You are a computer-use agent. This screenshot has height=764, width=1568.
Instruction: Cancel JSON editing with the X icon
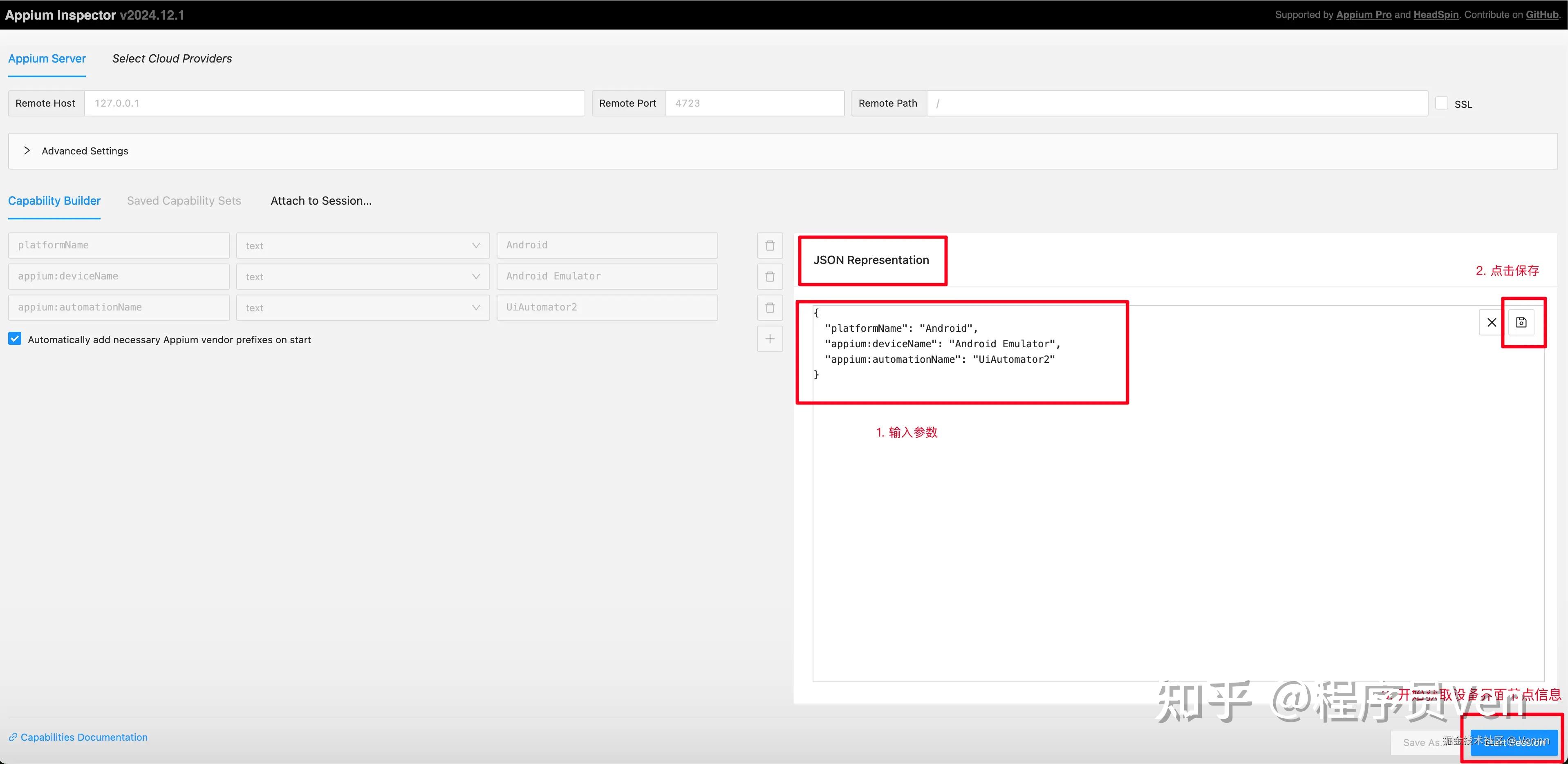(1491, 322)
